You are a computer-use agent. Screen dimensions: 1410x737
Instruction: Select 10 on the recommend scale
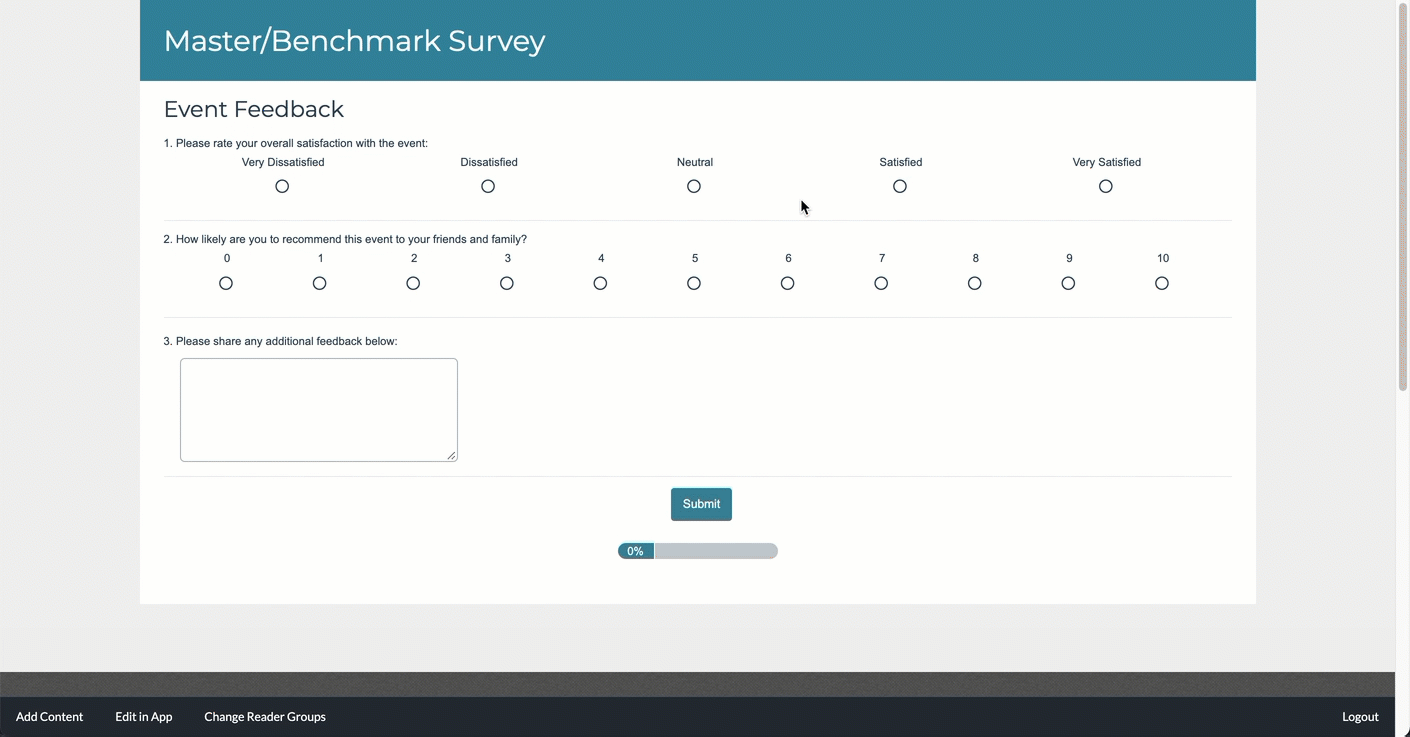point(1162,284)
